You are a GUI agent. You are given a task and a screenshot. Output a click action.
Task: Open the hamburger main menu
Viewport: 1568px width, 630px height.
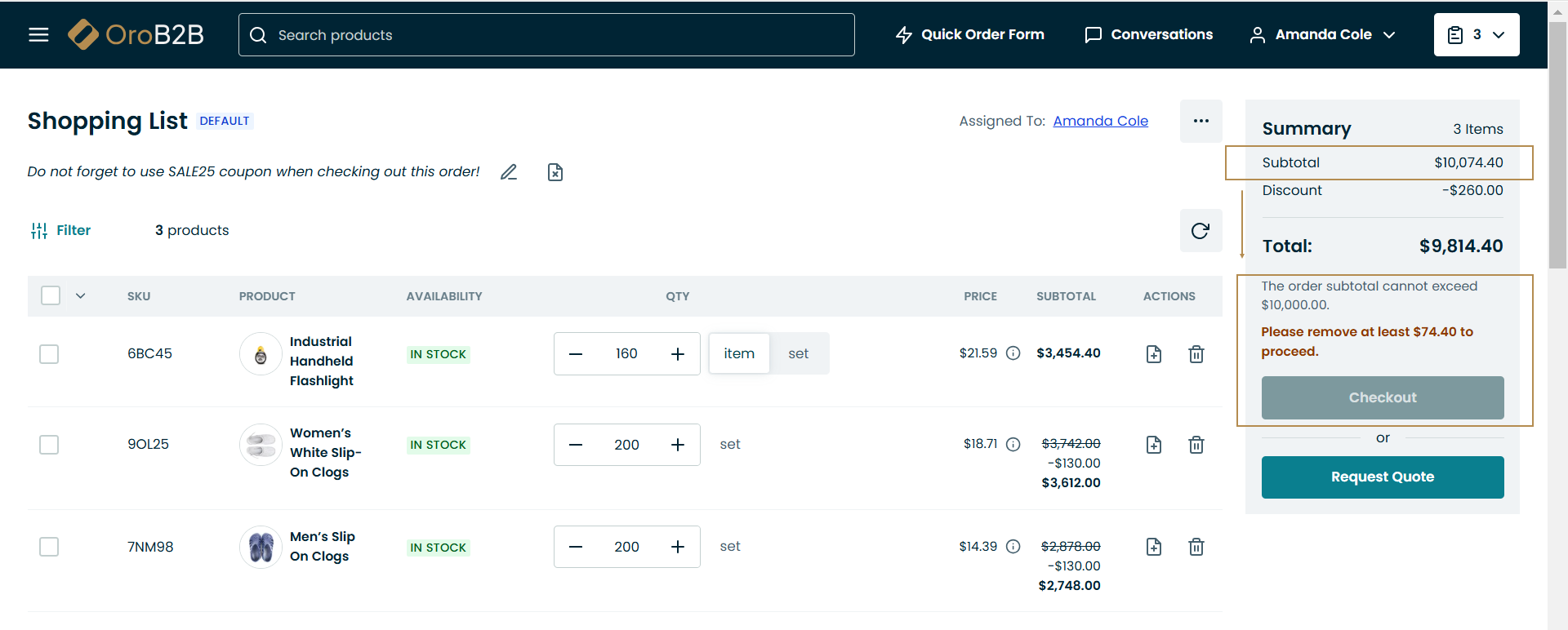pos(38,34)
